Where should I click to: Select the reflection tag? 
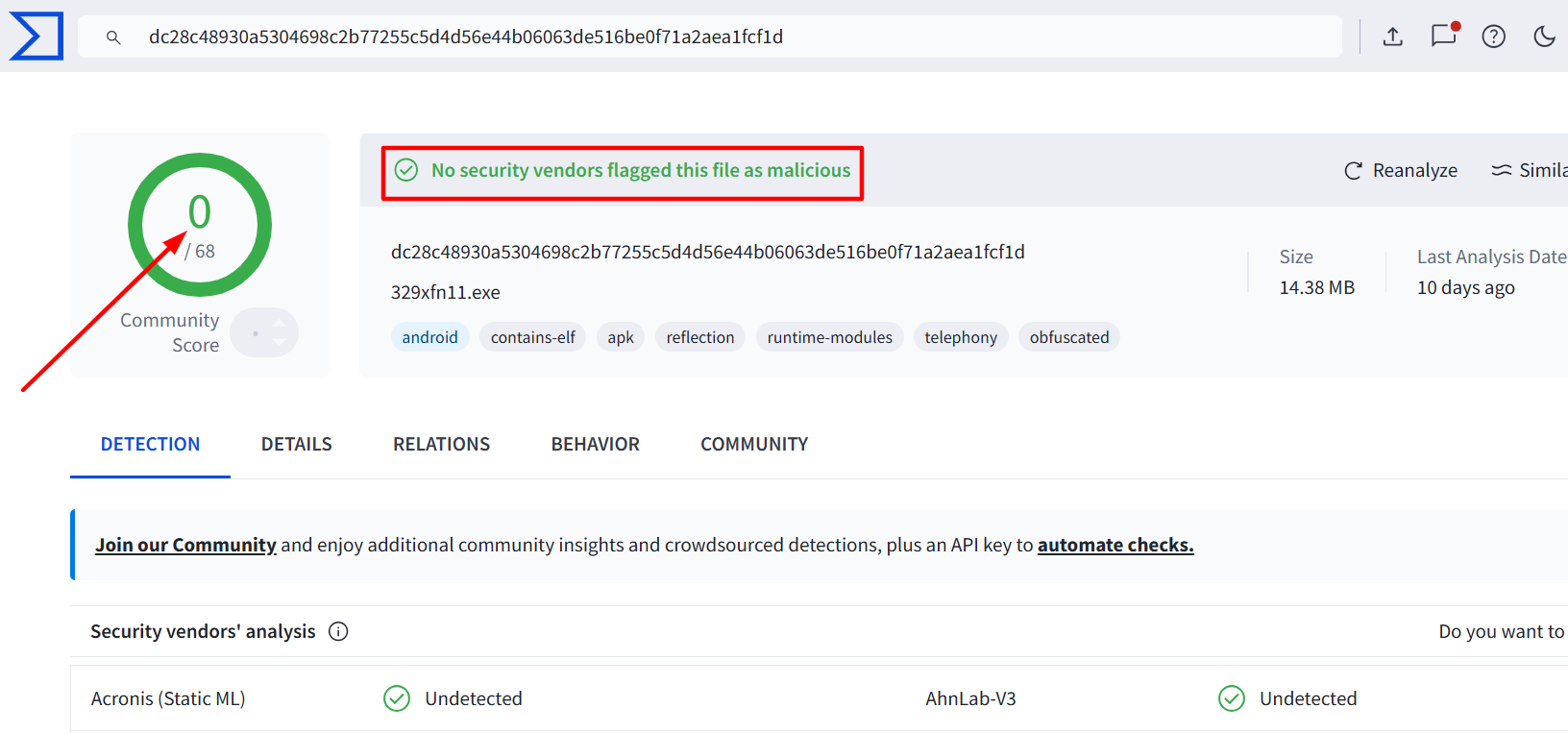(x=700, y=337)
